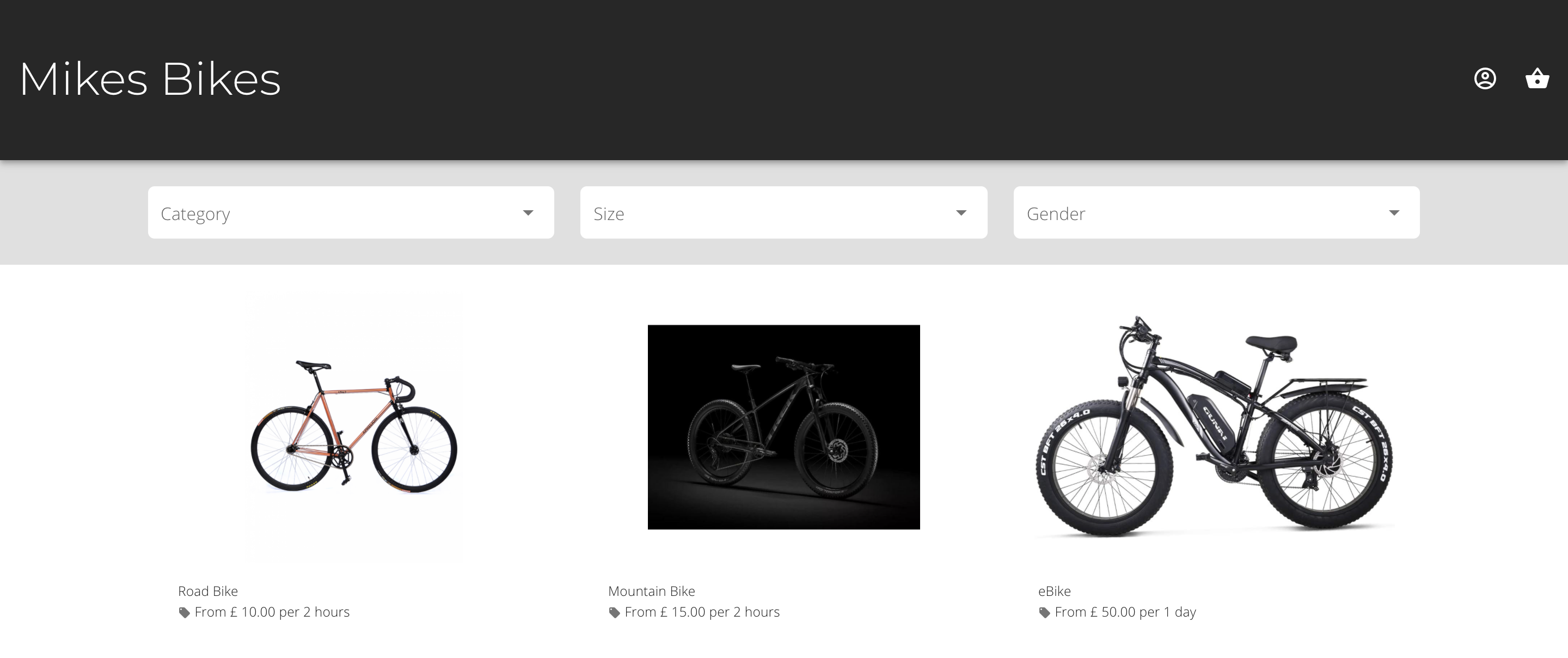Select the orange road bike image
Viewport: 1568px width, 658px height.
click(x=354, y=427)
